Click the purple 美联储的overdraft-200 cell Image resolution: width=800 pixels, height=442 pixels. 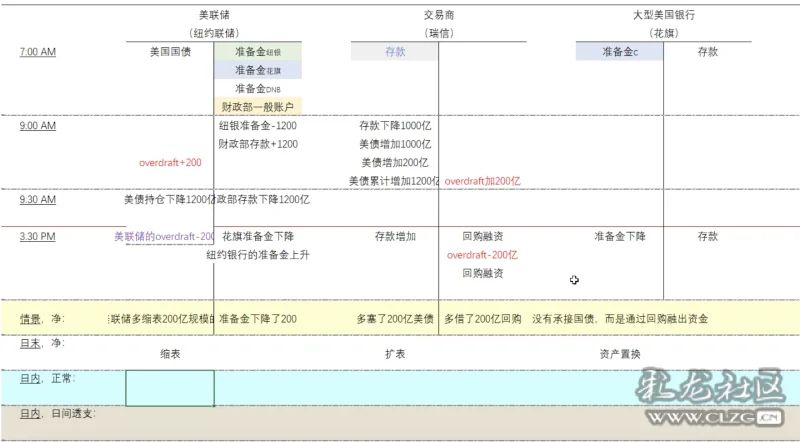click(164, 236)
